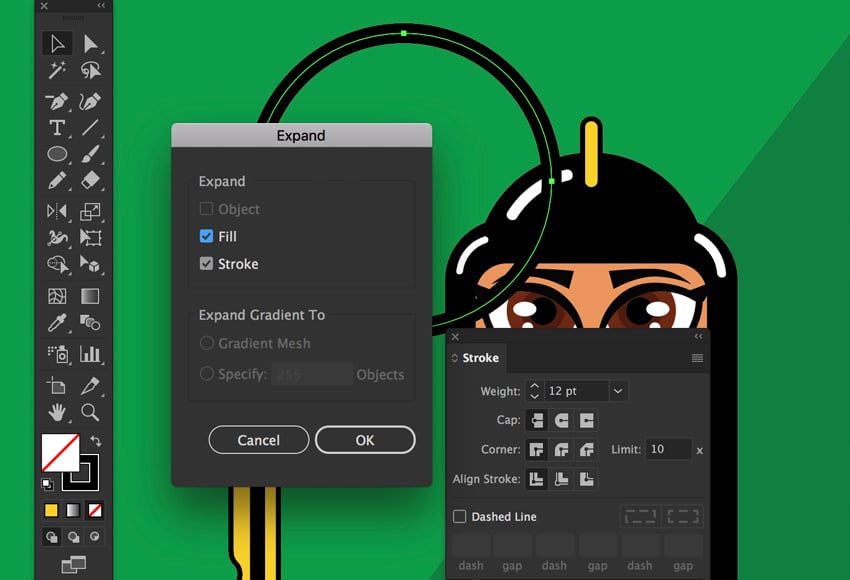This screenshot has width=850, height=580.
Task: Select the Free Transform tool
Action: [x=90, y=237]
